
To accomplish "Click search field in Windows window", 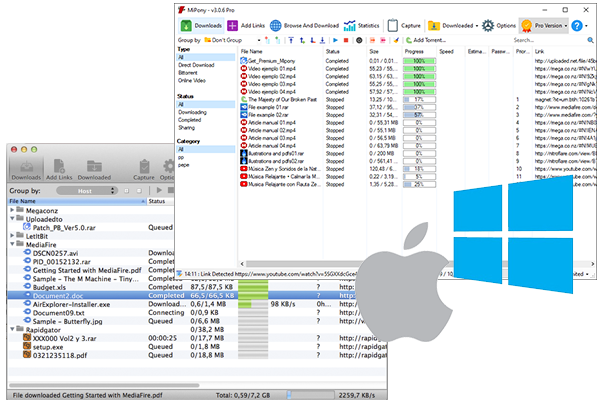I will (x=549, y=40).
